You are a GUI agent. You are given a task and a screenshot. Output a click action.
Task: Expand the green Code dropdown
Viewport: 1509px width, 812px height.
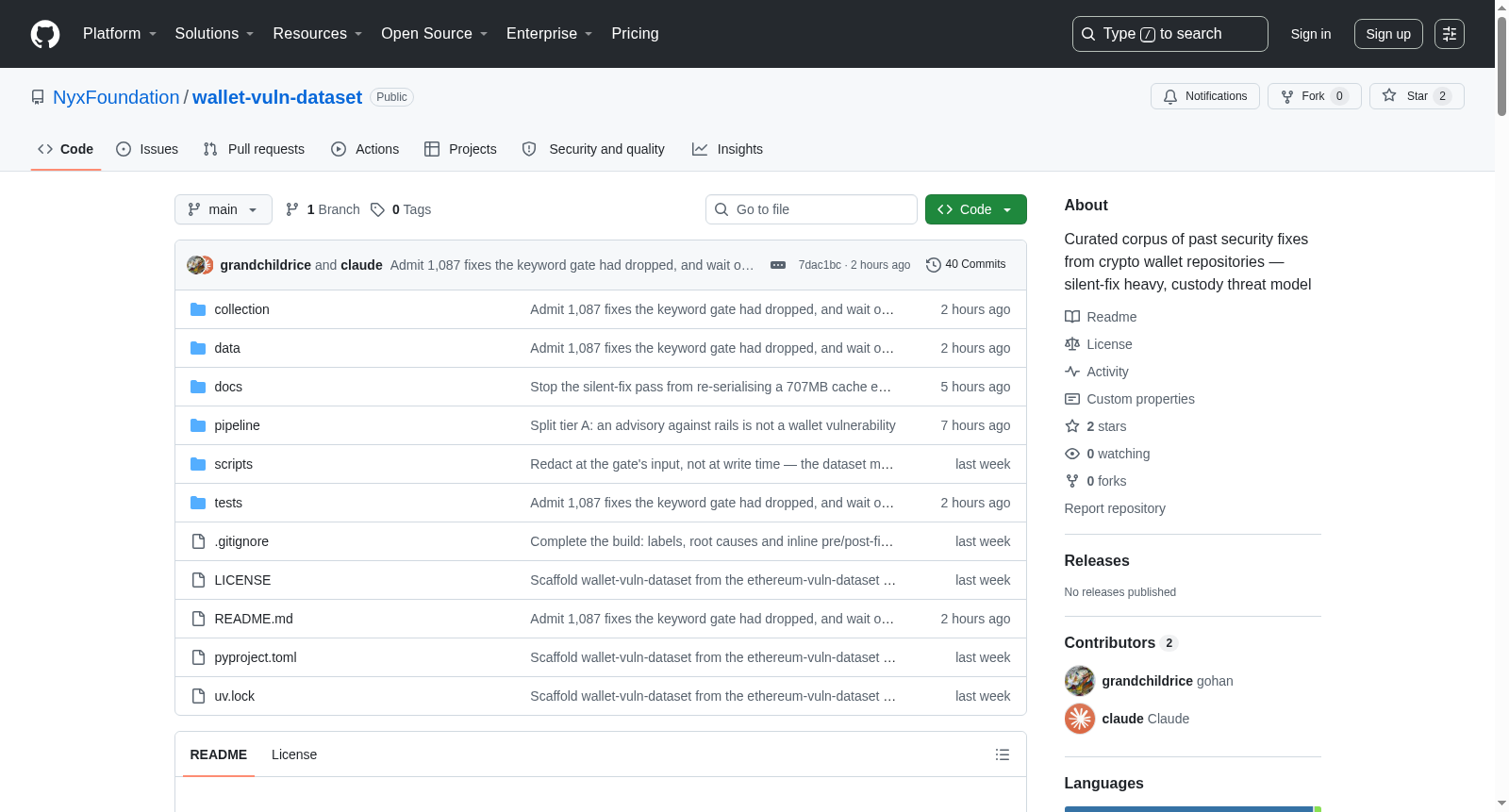[x=976, y=209]
